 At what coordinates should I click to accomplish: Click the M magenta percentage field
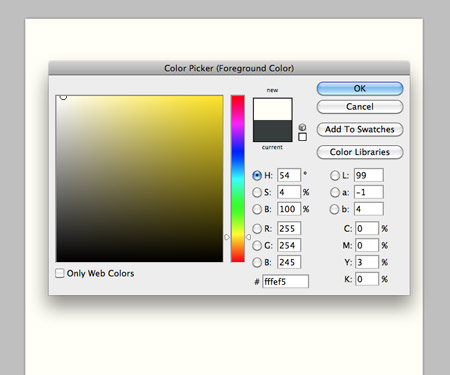[x=367, y=246]
